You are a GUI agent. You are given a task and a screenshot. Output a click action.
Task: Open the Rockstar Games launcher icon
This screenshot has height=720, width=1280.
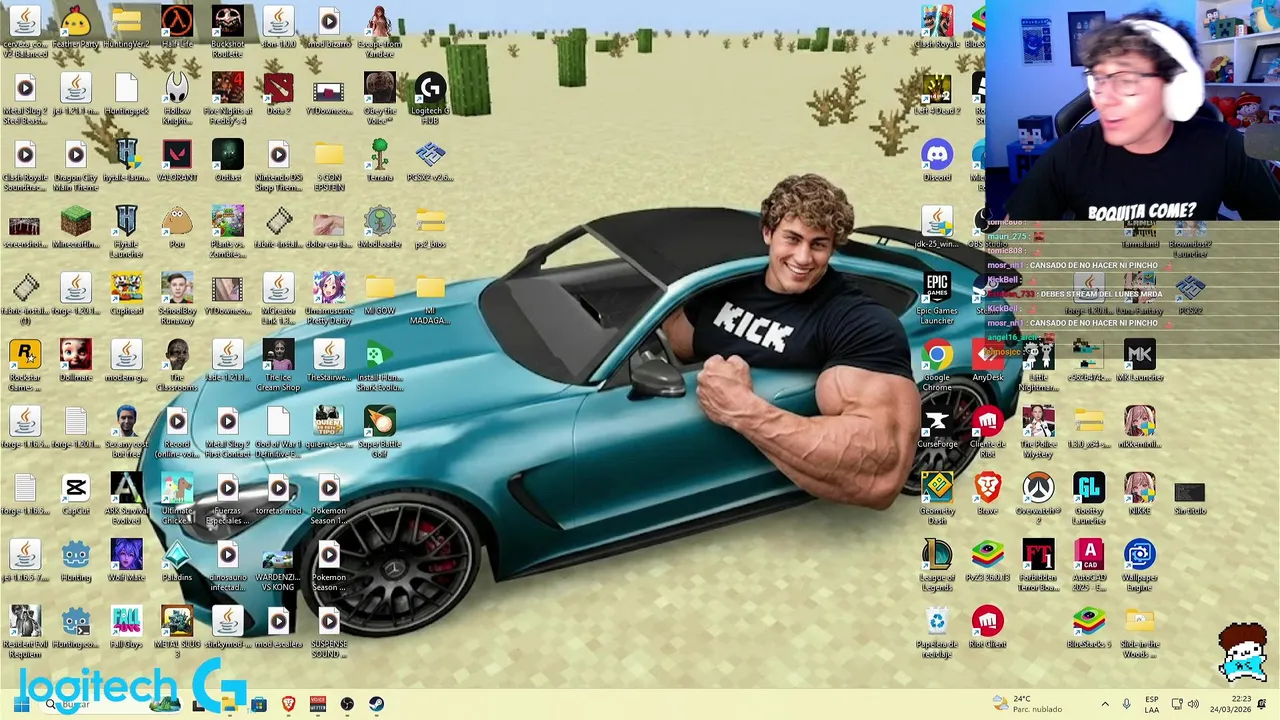tap(25, 364)
